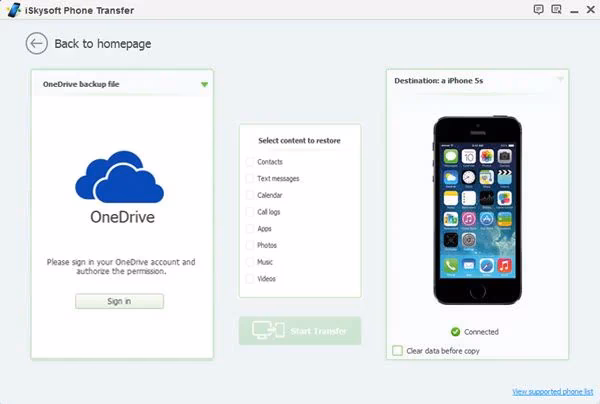
Task: Open the feedback speech bubble icon
Action: coord(539,9)
